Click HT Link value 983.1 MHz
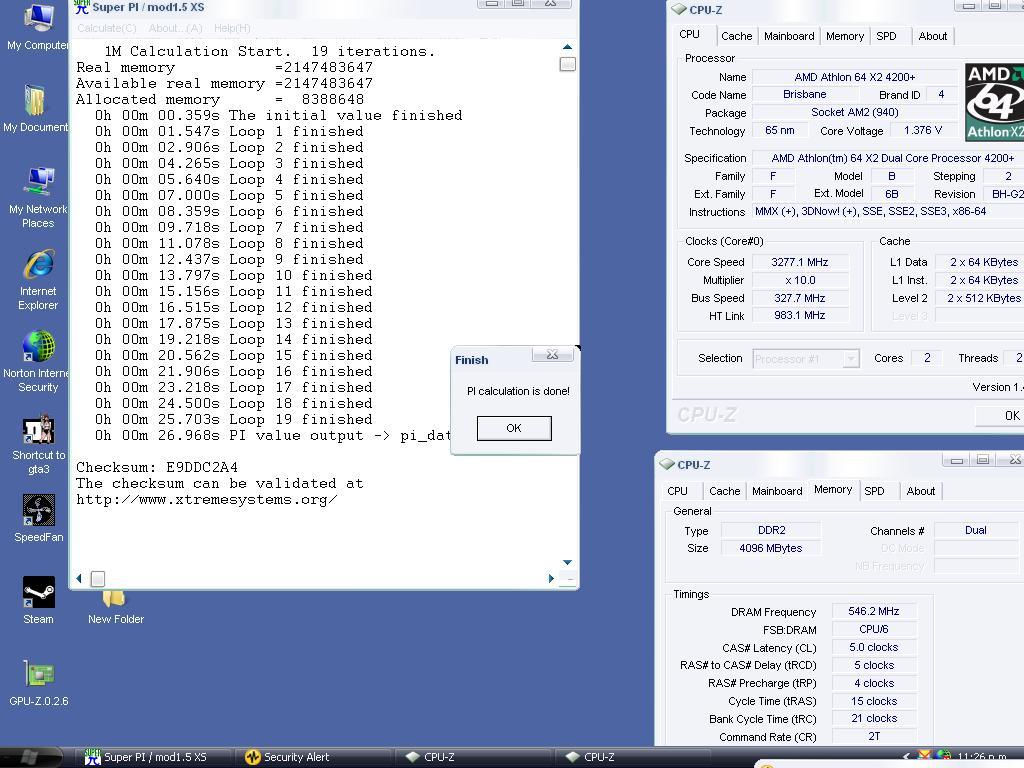The image size is (1024, 768). tap(800, 315)
